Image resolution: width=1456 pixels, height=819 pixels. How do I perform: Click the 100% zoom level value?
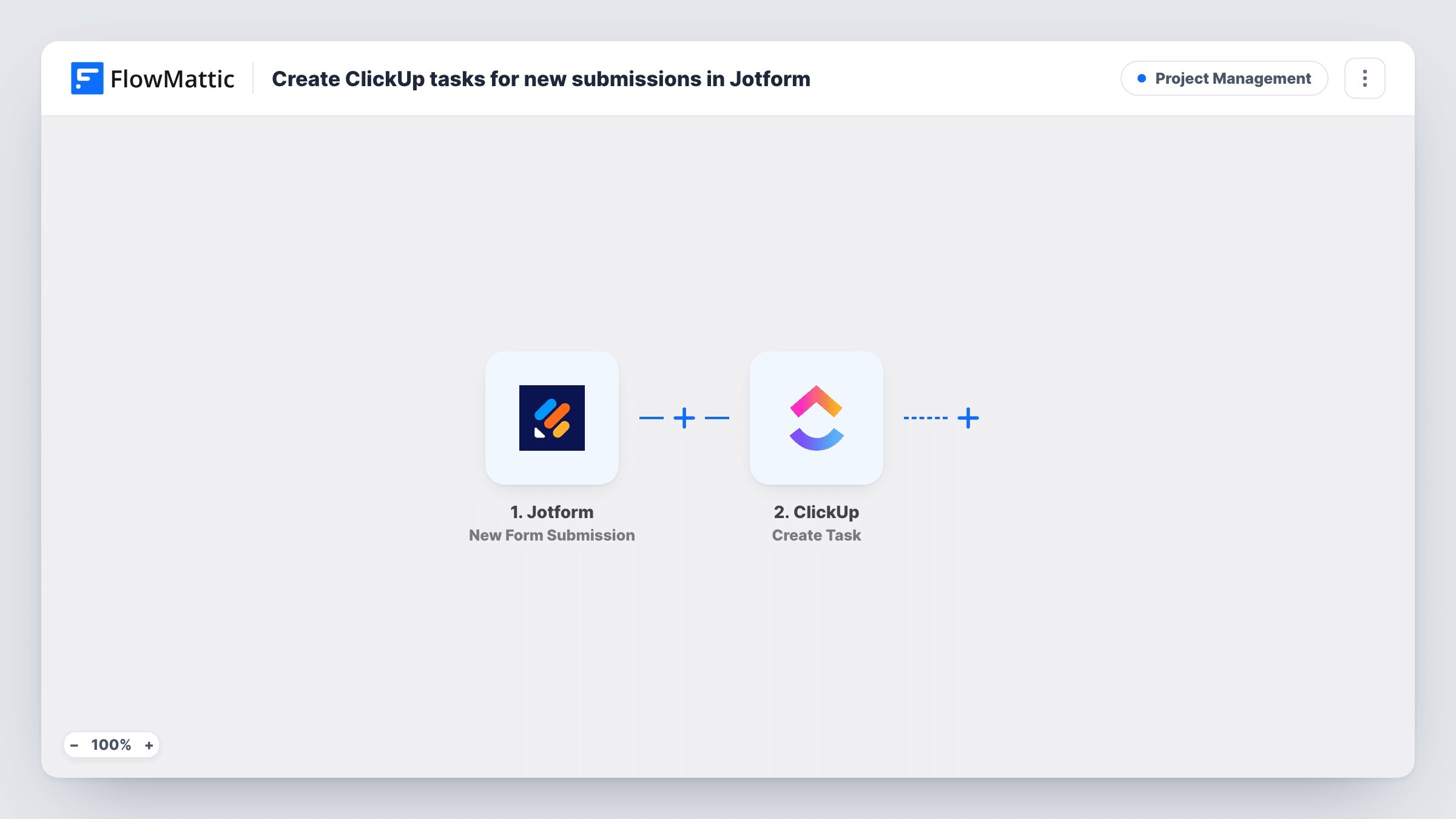pos(111,745)
